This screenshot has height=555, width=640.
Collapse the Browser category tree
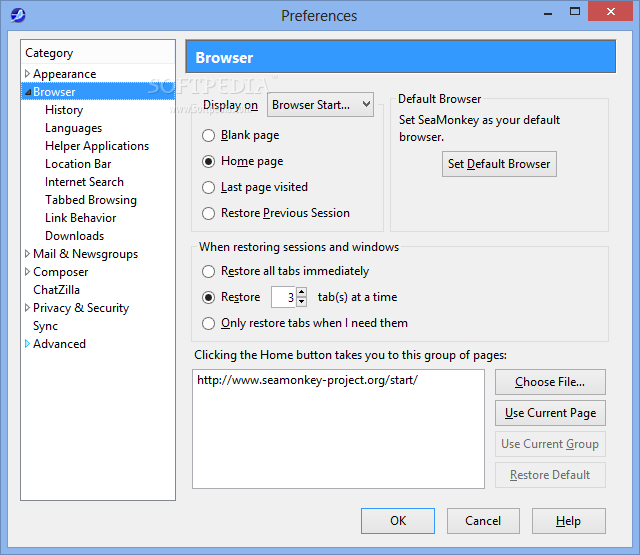[28, 92]
